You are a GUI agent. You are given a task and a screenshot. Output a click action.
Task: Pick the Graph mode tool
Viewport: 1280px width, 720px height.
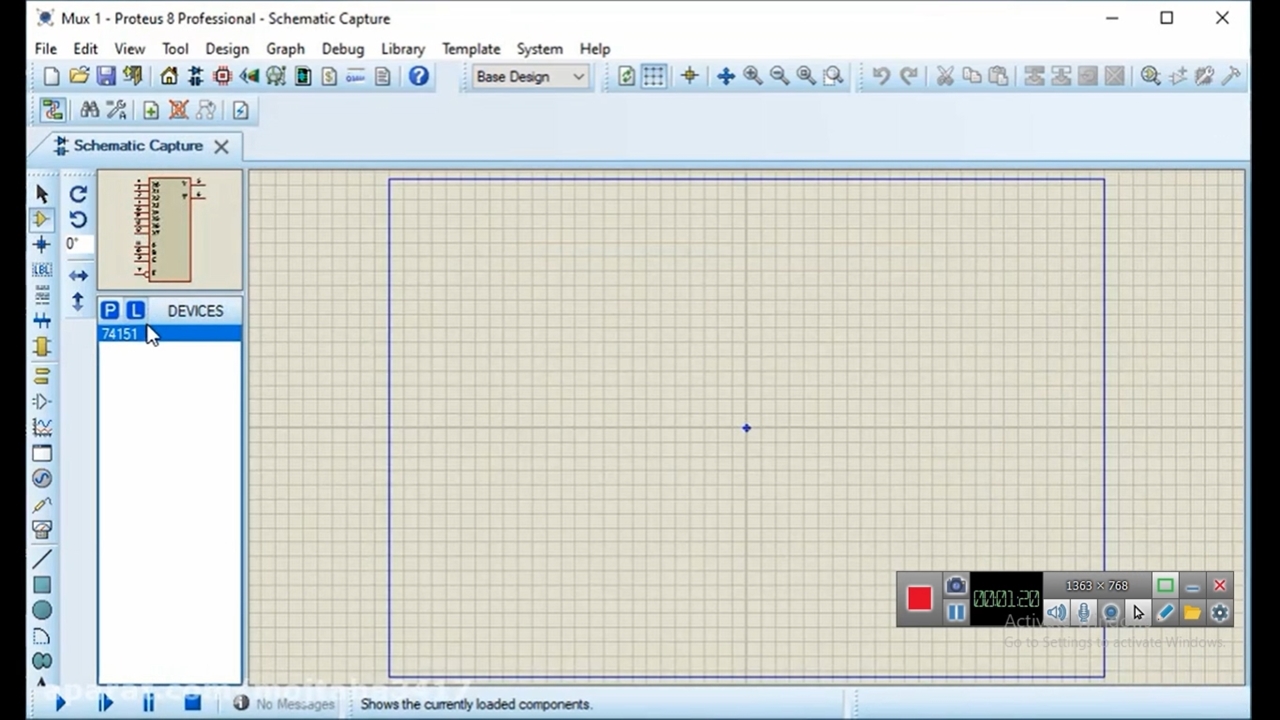tap(41, 427)
